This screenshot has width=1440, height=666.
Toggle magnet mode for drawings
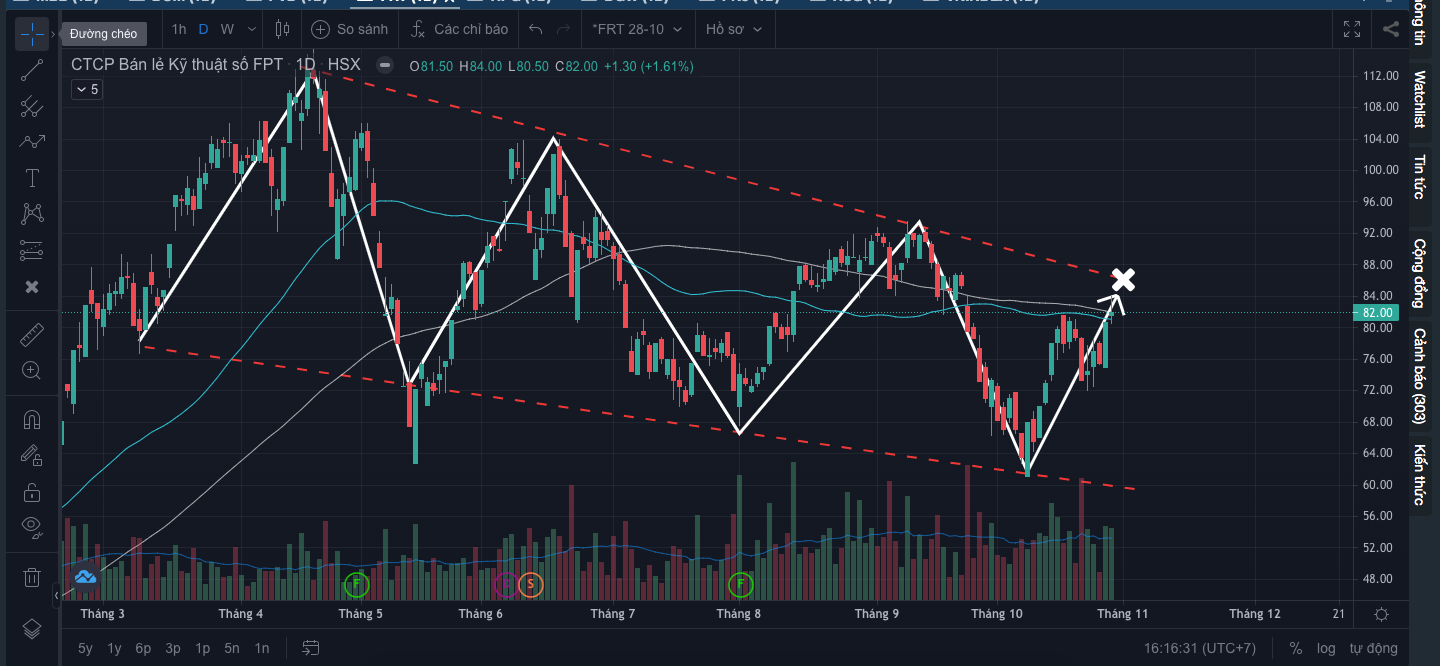[x=32, y=420]
